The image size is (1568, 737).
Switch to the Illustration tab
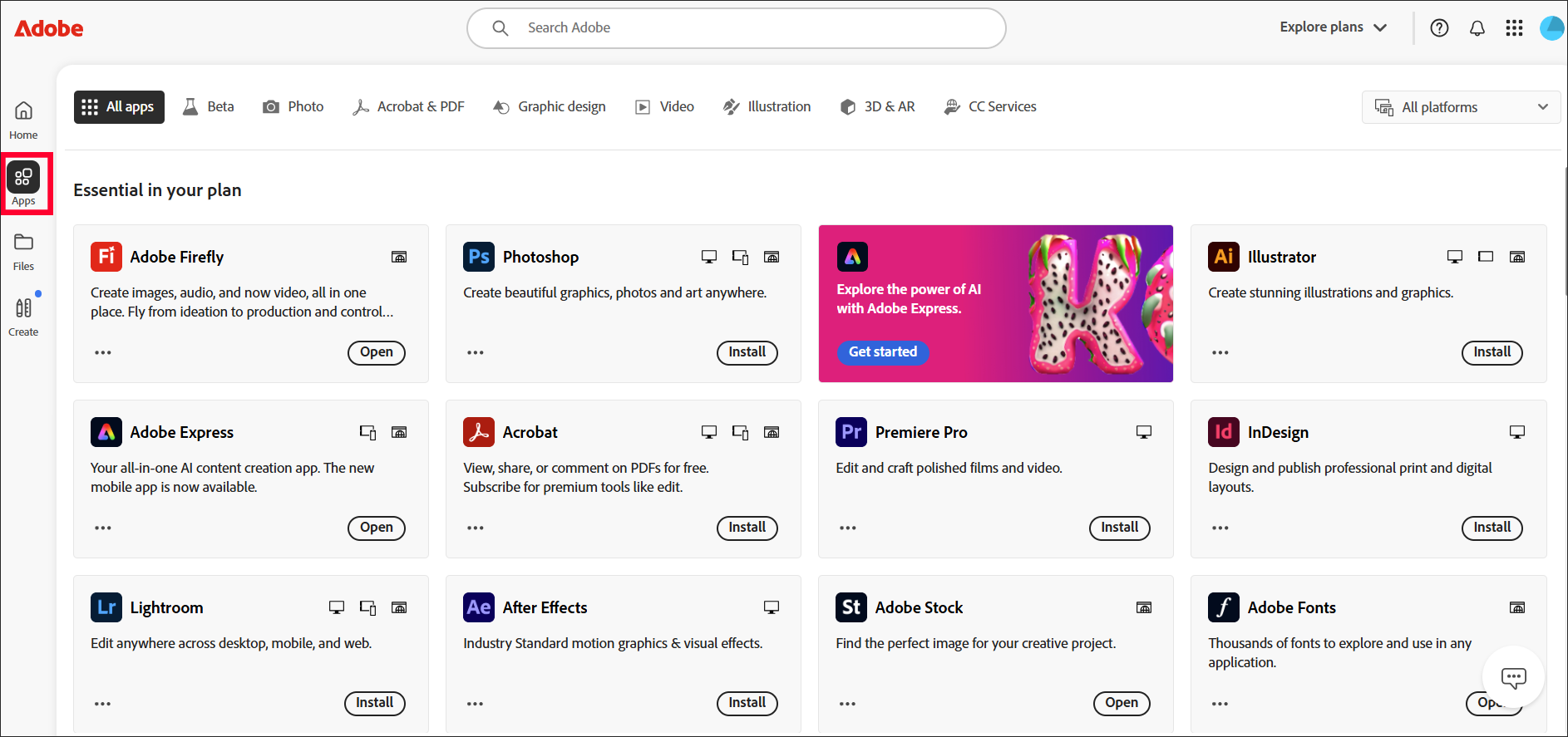(767, 107)
